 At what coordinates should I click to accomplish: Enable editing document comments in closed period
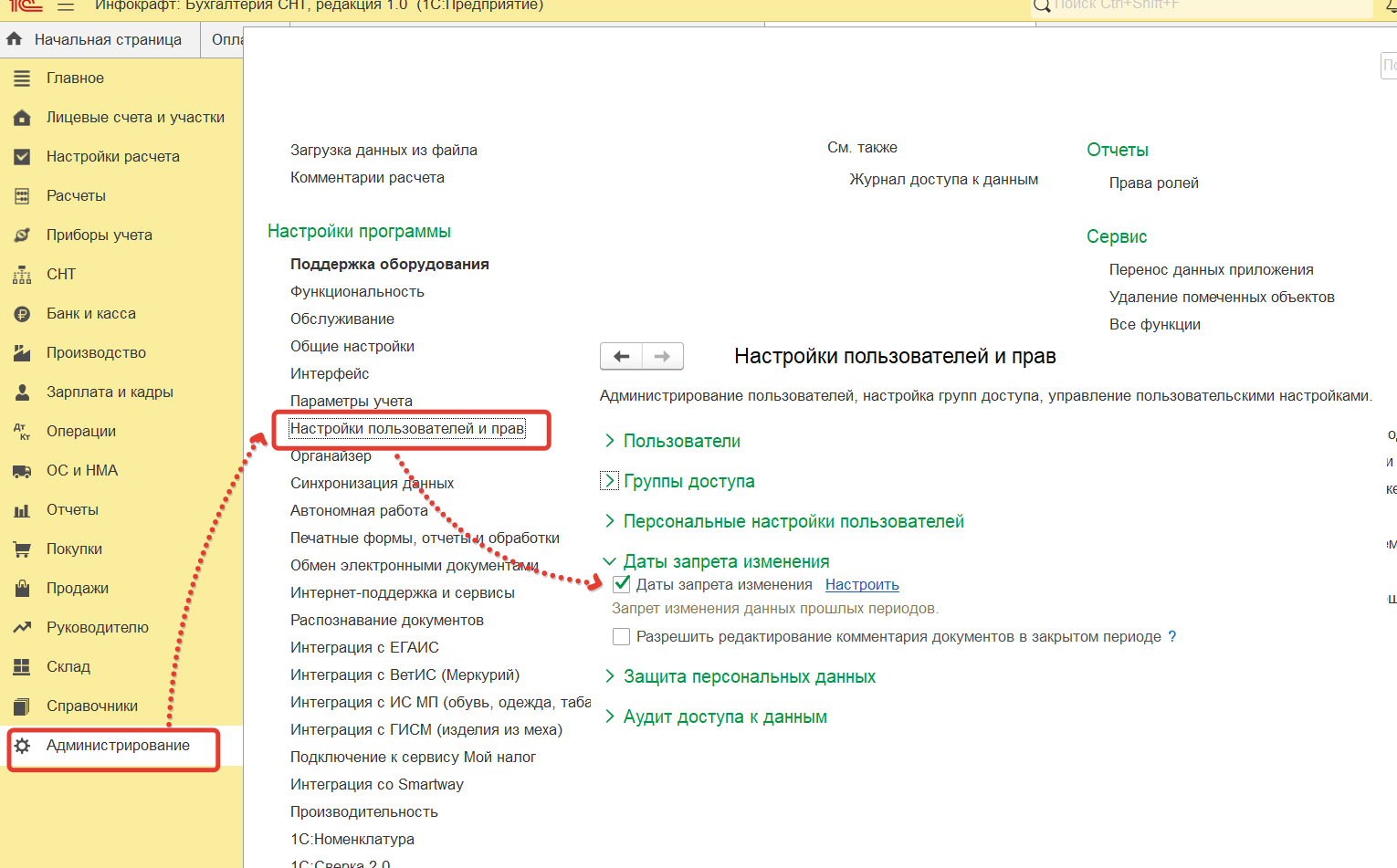click(x=622, y=636)
